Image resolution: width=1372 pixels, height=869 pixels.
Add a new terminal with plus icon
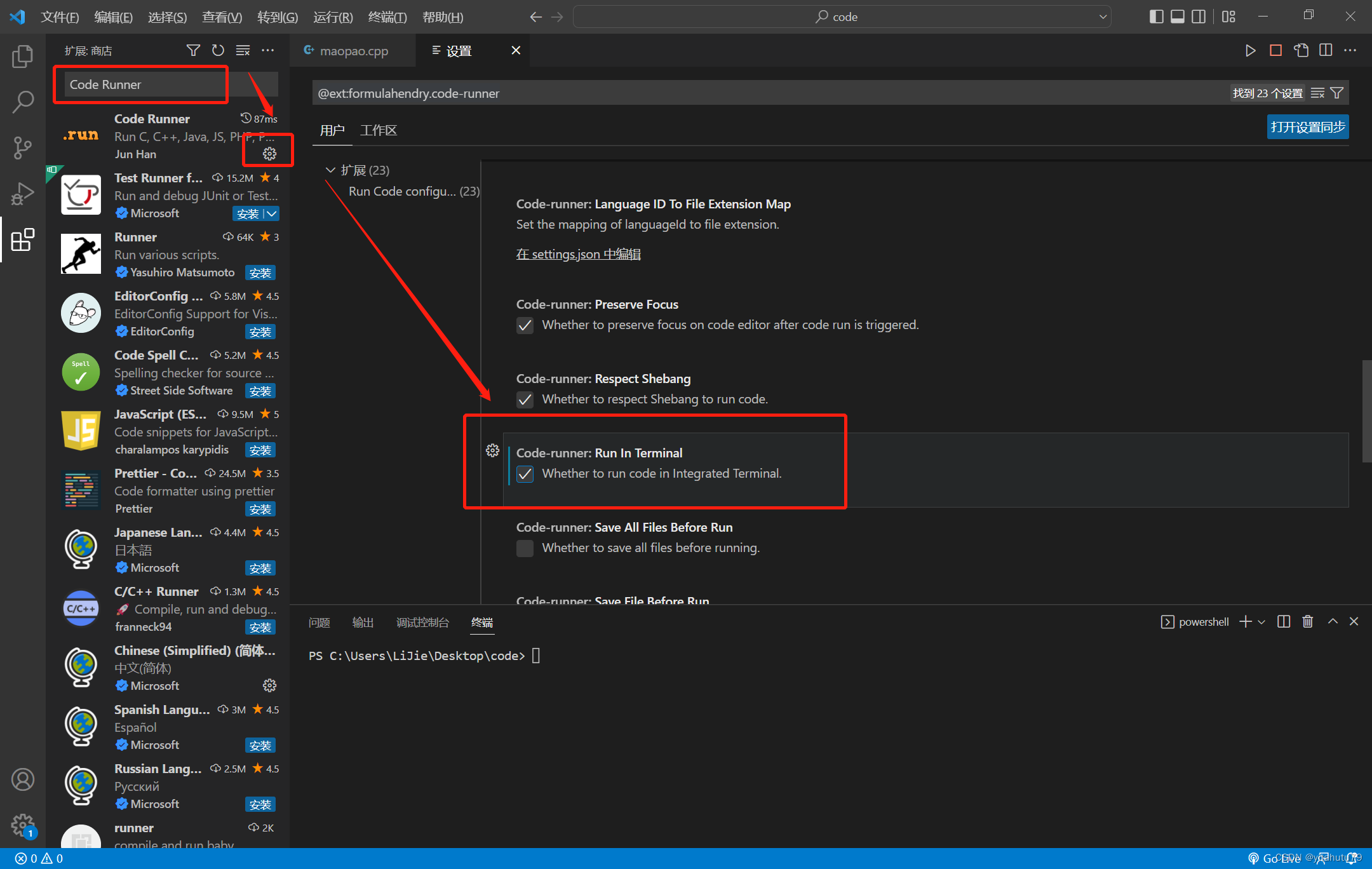point(1246,621)
